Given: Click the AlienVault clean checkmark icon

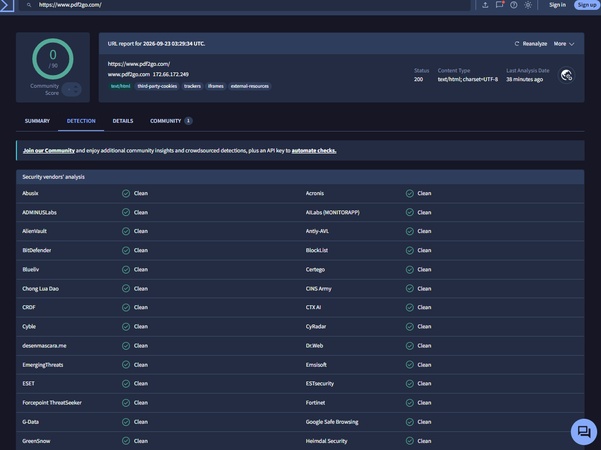Looking at the screenshot, I should (126, 231).
